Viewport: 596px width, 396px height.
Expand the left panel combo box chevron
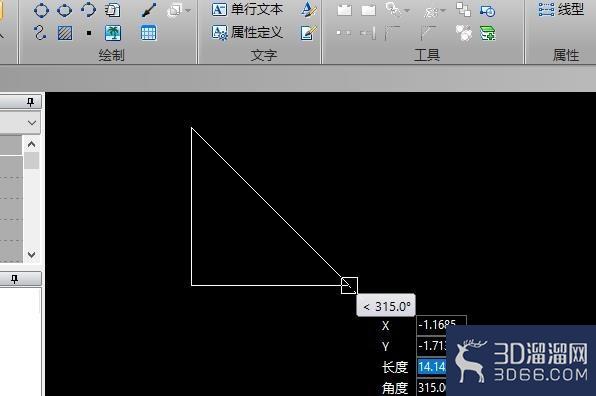pyautogui.click(x=32, y=123)
